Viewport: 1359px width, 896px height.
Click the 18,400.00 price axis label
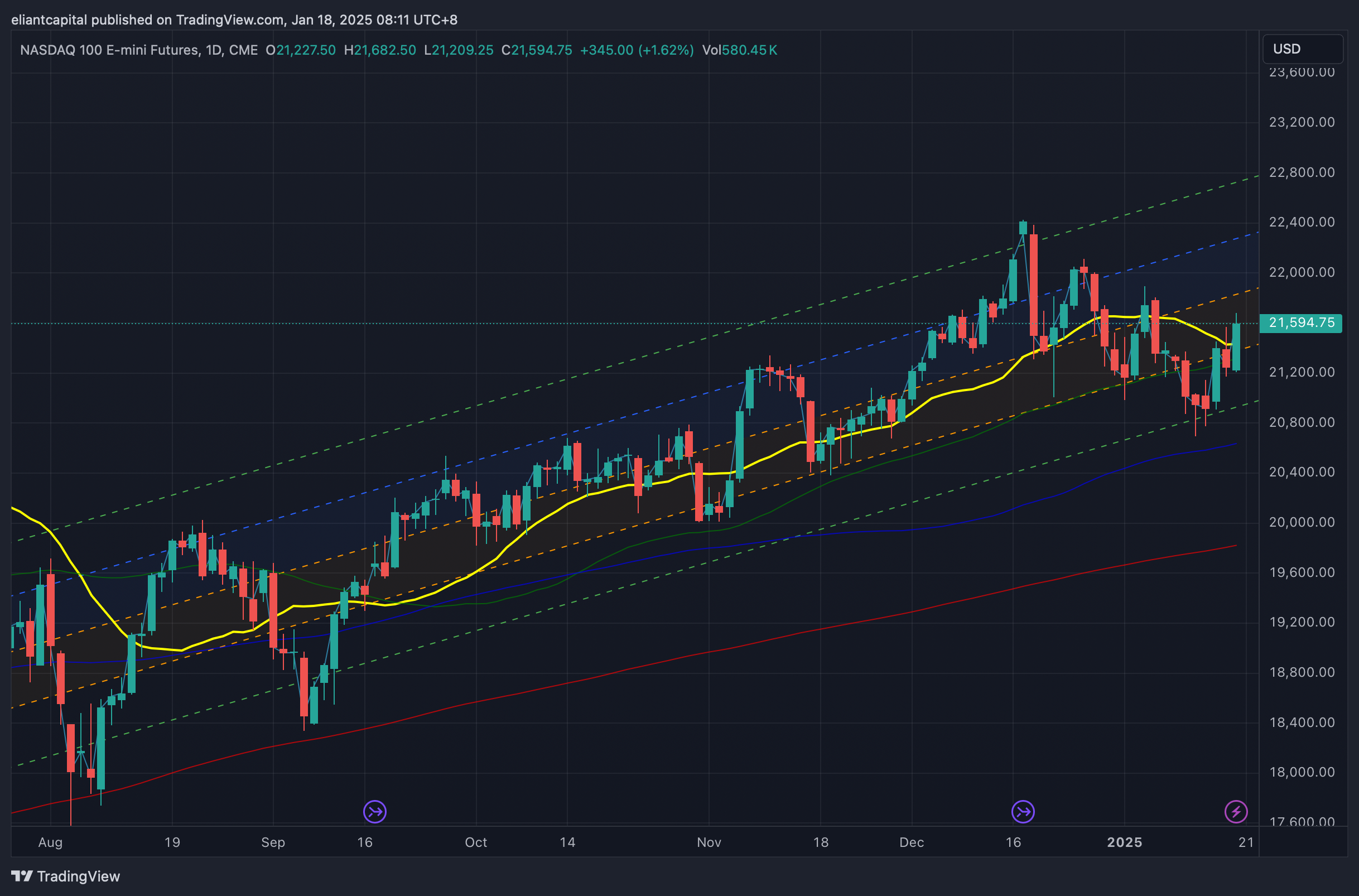(1302, 722)
